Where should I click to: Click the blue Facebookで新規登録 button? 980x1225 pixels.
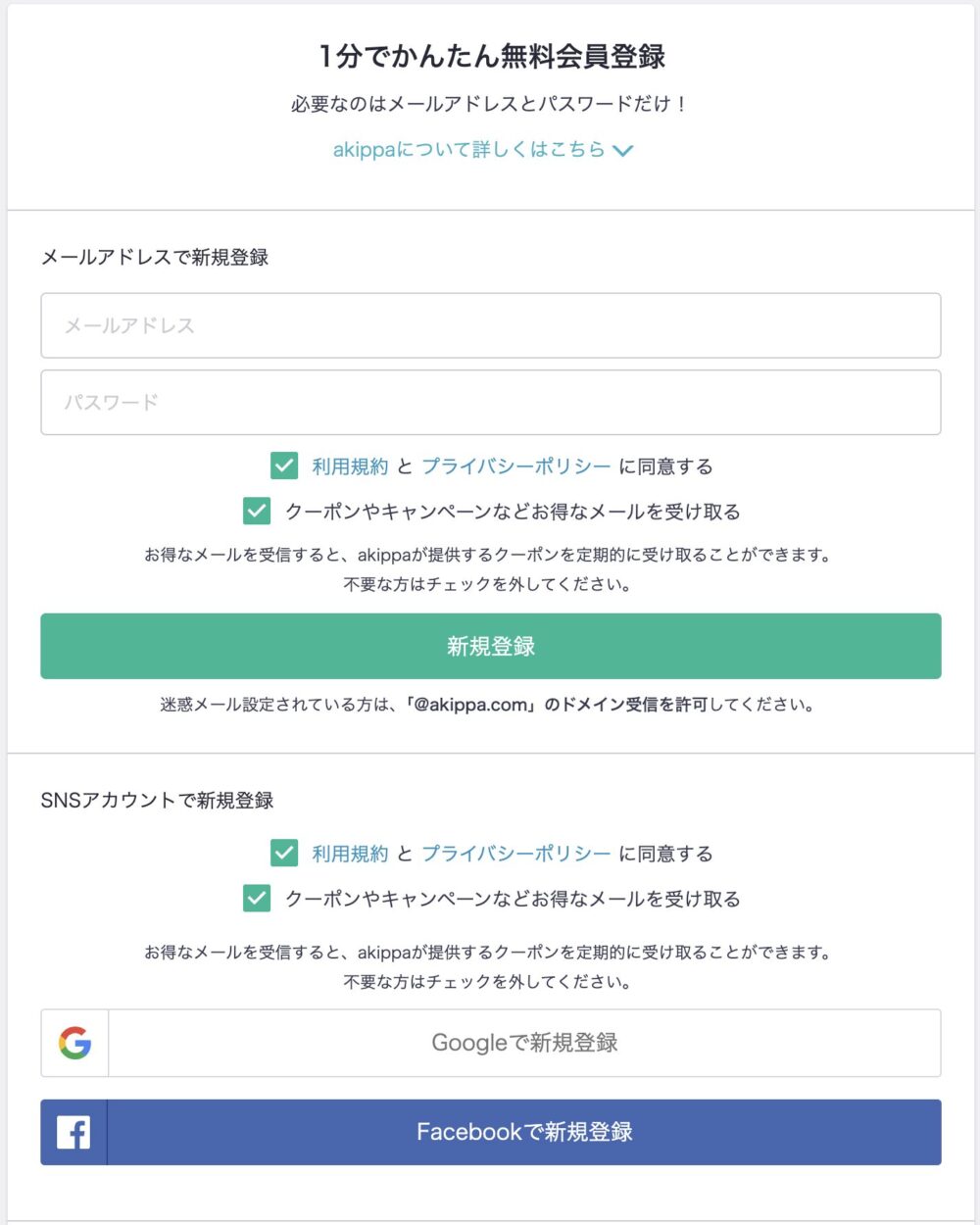(x=526, y=1132)
